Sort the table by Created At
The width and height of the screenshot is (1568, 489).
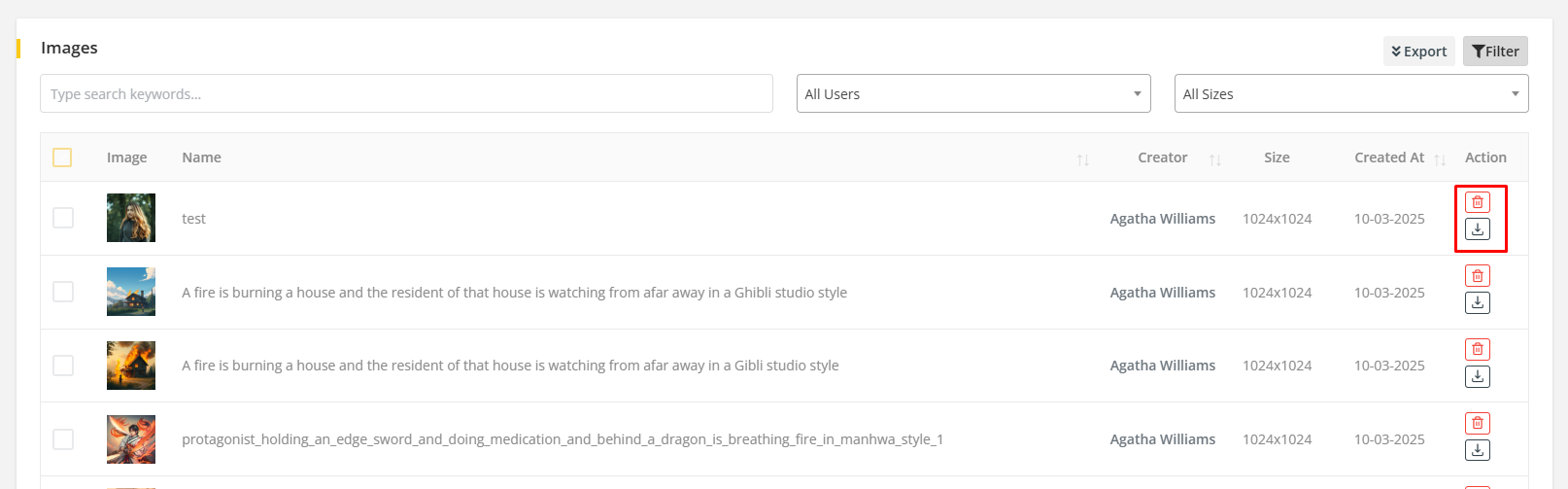click(1439, 159)
